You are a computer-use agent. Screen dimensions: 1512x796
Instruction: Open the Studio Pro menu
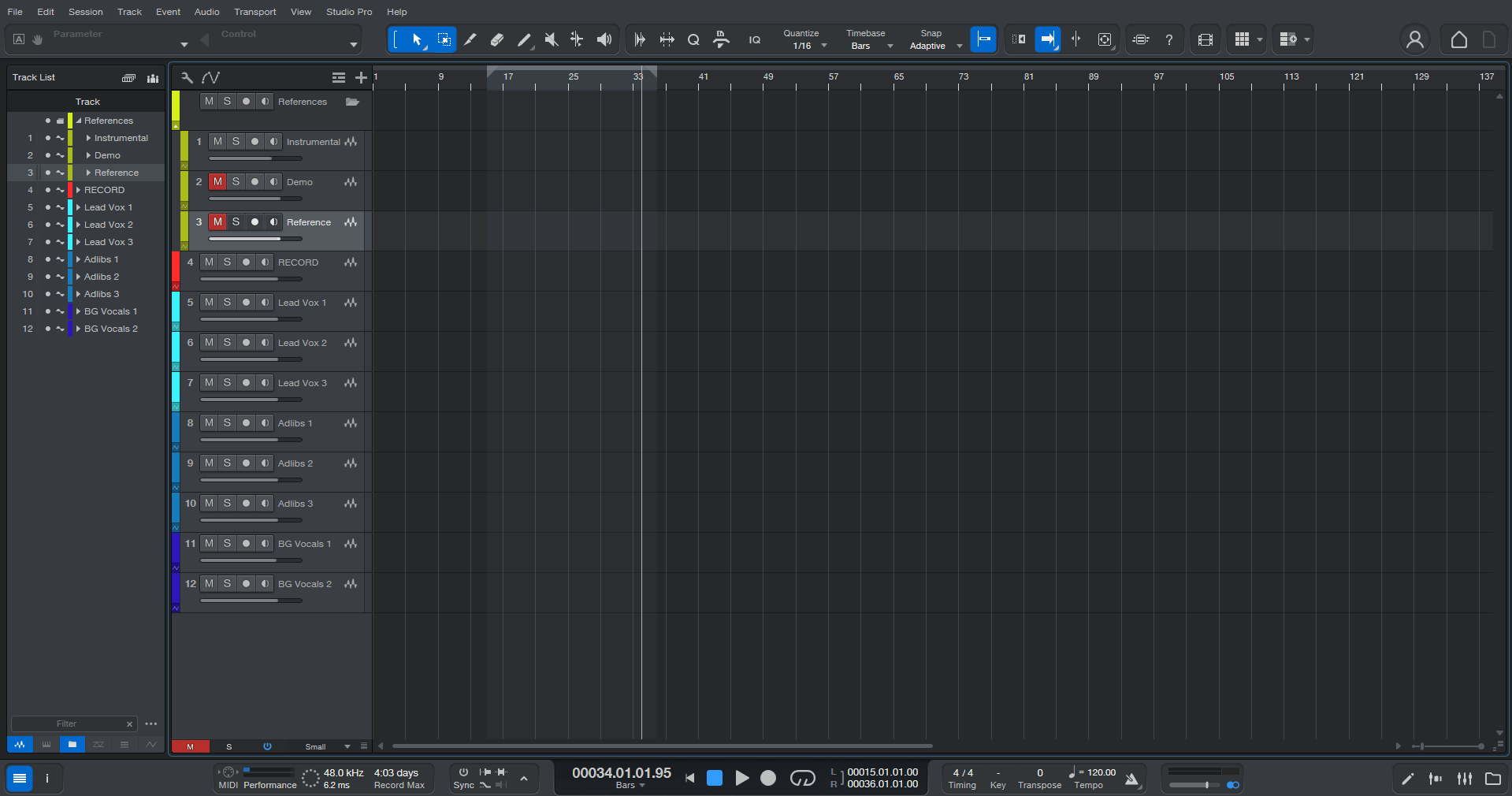click(x=348, y=12)
